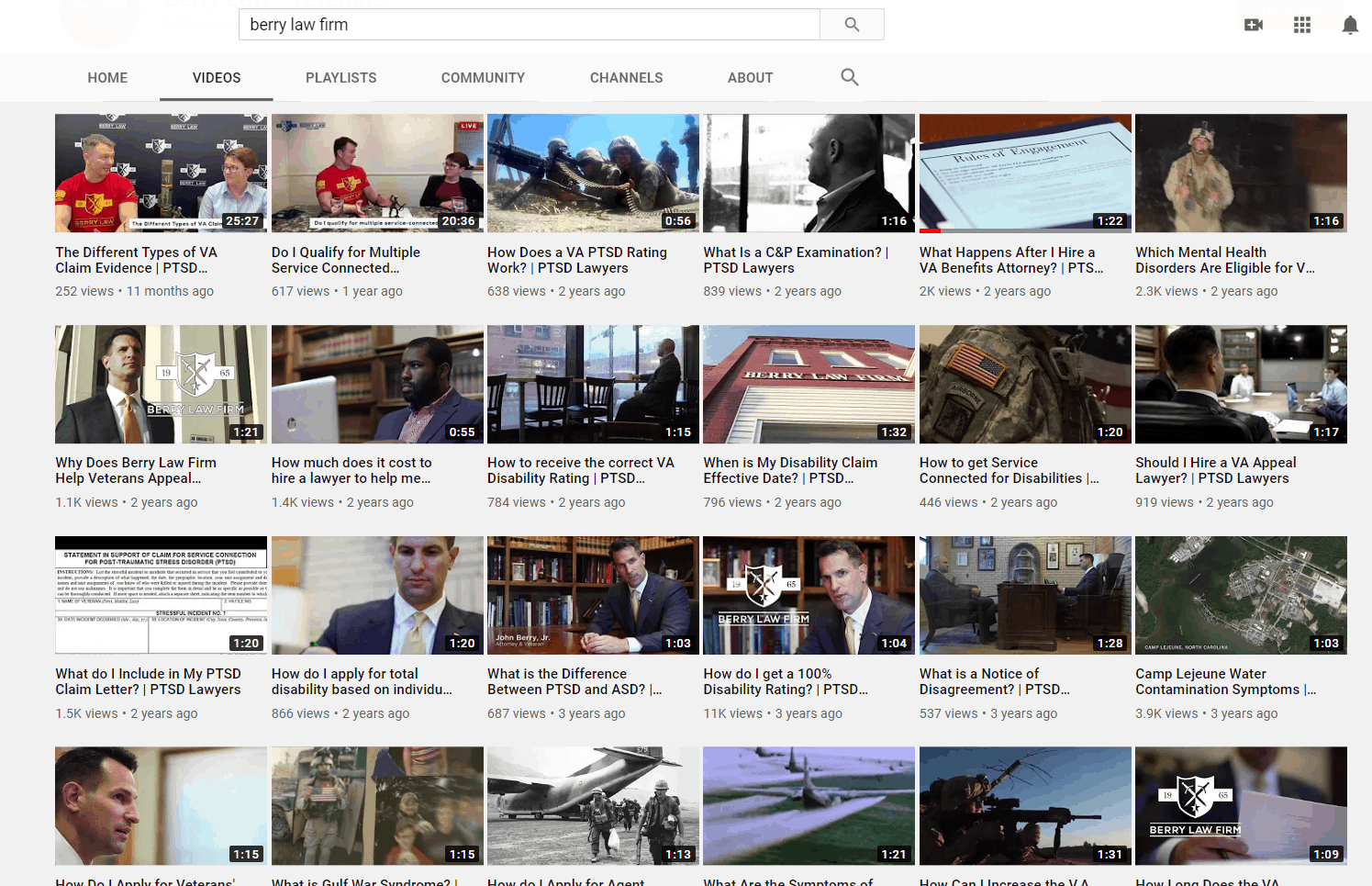The height and width of the screenshot is (886, 1372).
Task: Open 'How Does a VA PTSD Rating Work?' title
Action: (x=577, y=260)
